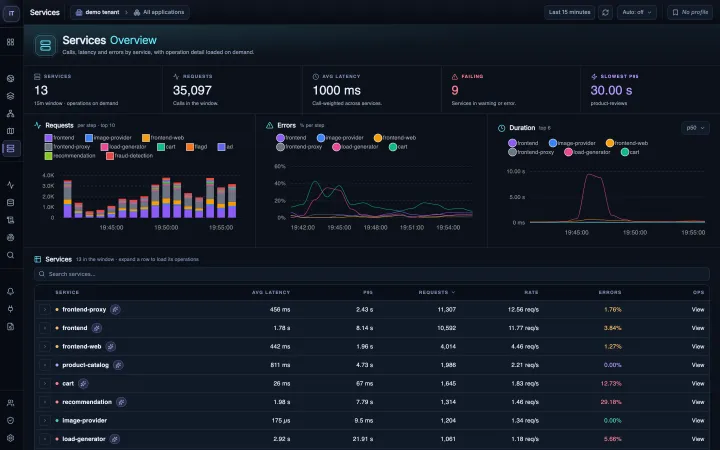Click the Slowest P95 summary card

click(x=650, y=90)
